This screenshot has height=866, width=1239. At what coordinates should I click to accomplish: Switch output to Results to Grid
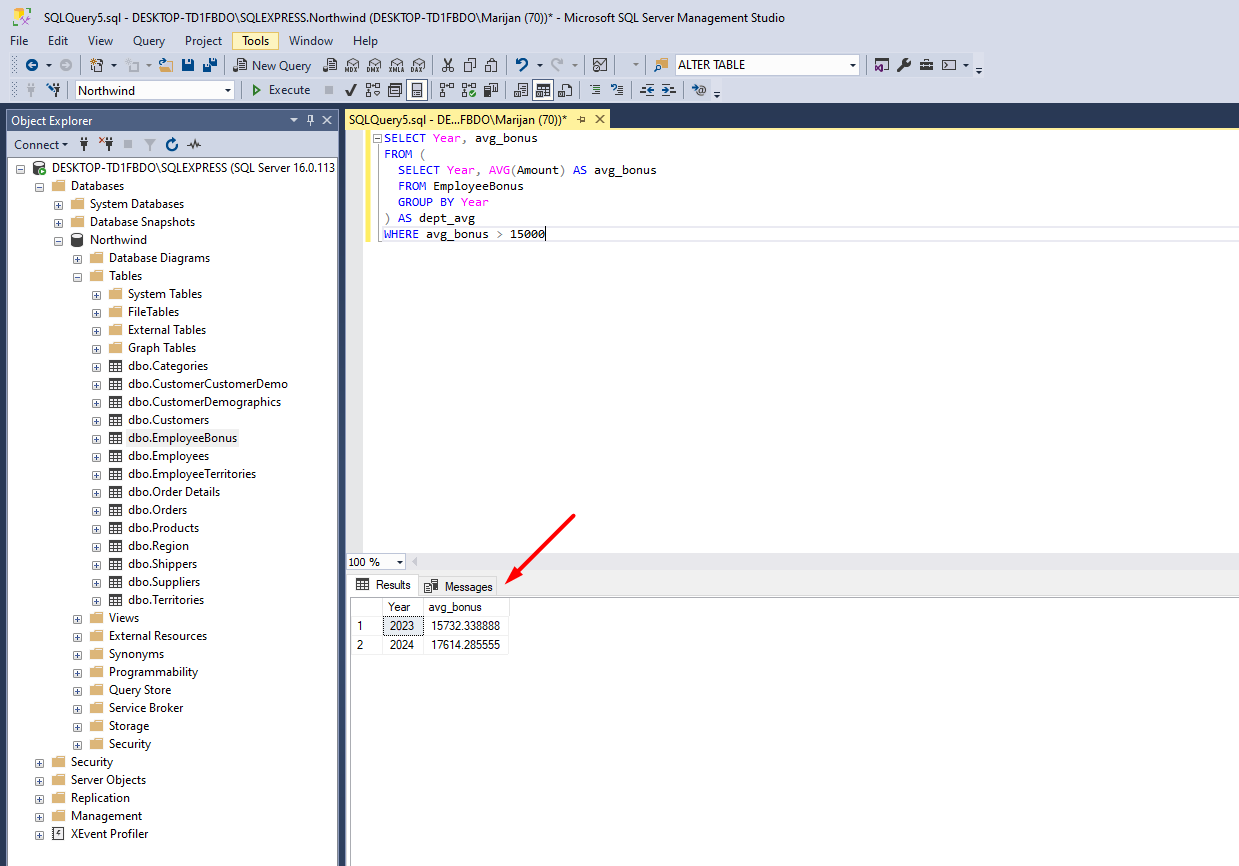543,90
